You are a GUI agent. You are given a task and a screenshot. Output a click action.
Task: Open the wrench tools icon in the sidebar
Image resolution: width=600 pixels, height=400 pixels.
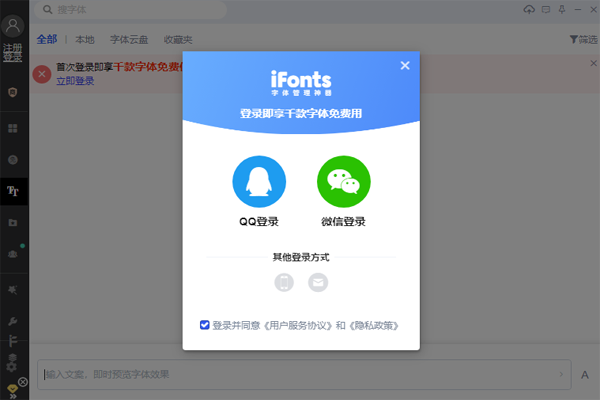tap(13, 321)
